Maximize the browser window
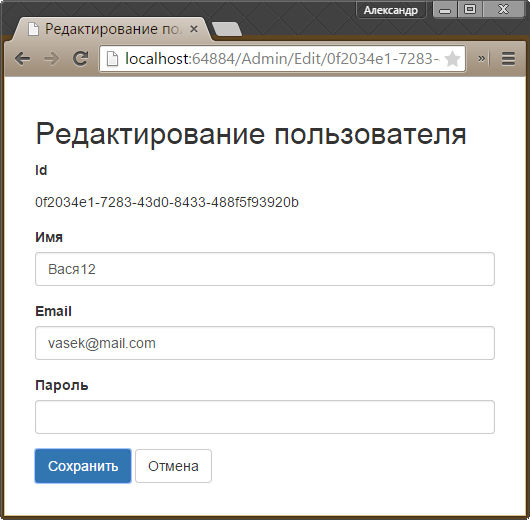The width and height of the screenshot is (530, 520). coord(470,9)
